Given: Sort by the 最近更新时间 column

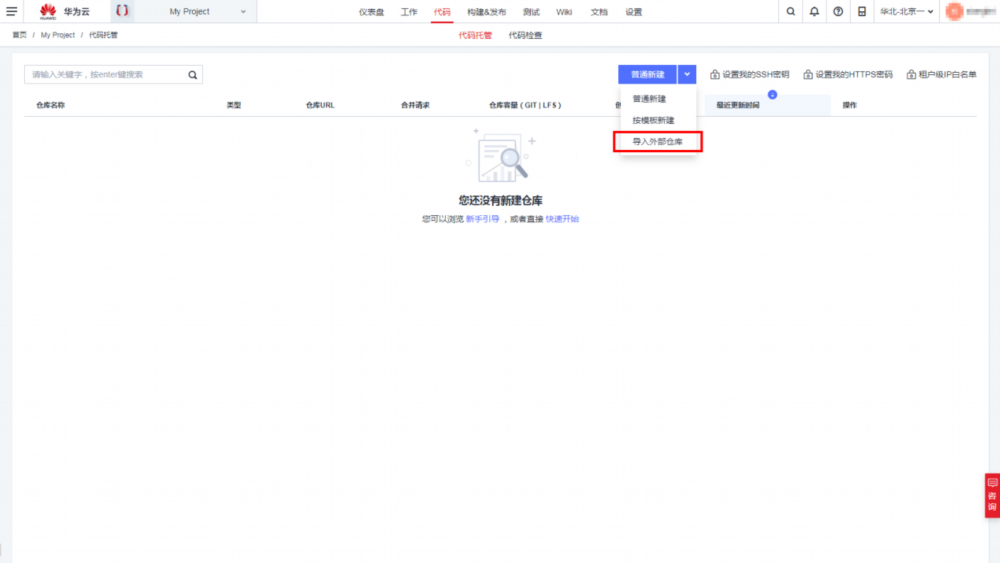Looking at the screenshot, I should coord(738,105).
